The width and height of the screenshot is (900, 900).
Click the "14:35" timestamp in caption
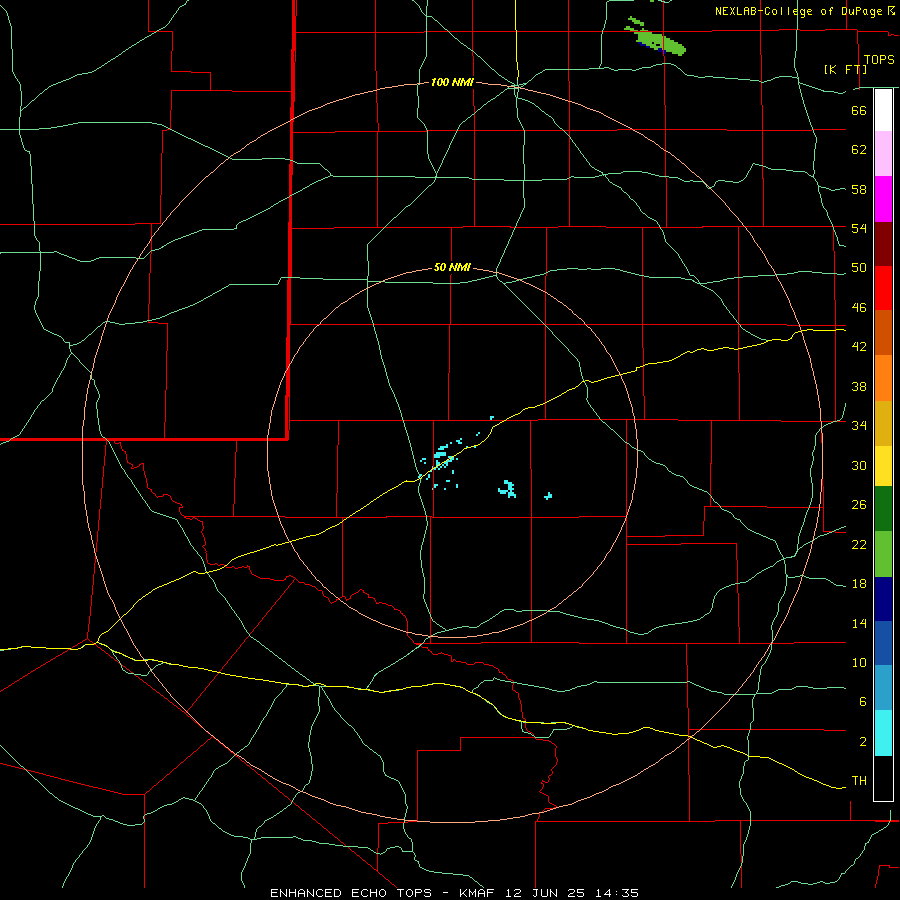pyautogui.click(x=616, y=893)
